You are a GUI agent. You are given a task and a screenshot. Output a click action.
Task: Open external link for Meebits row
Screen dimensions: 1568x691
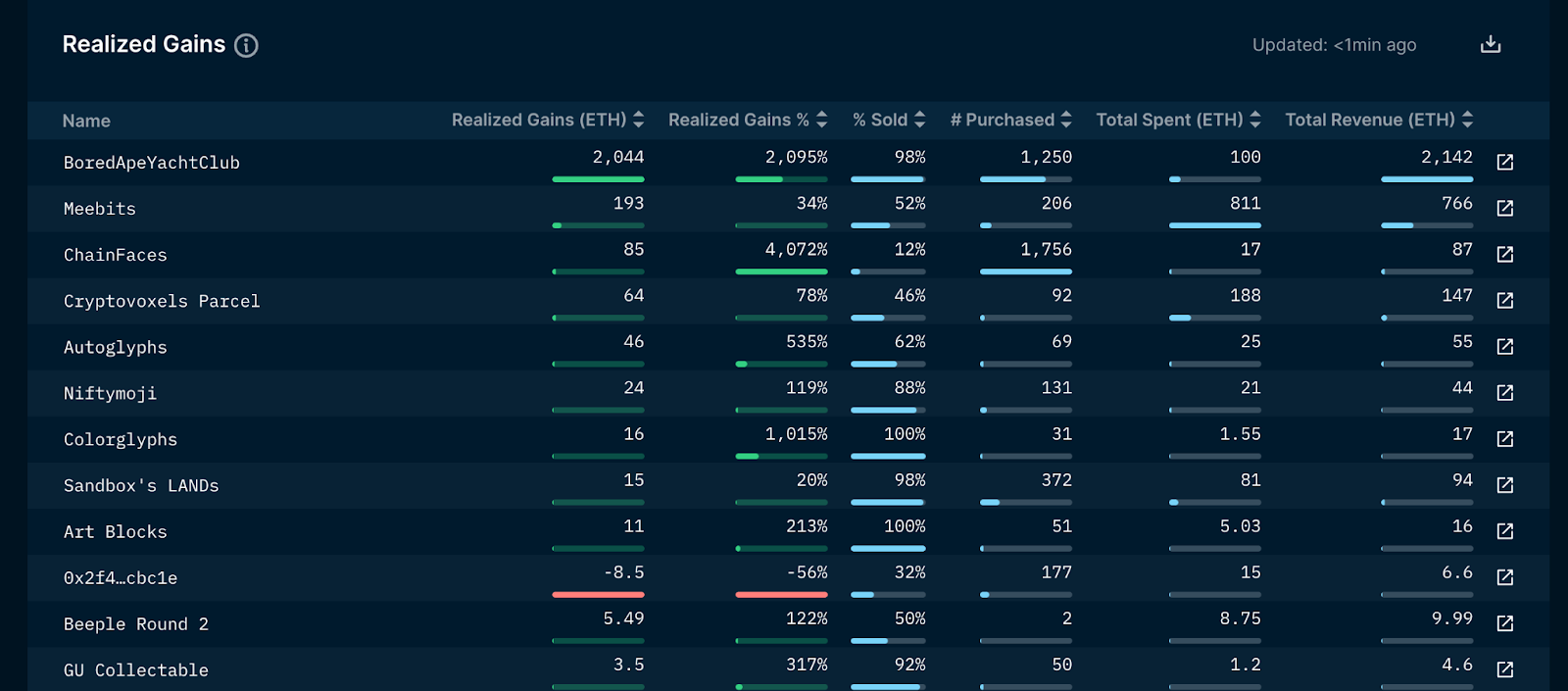(1505, 208)
